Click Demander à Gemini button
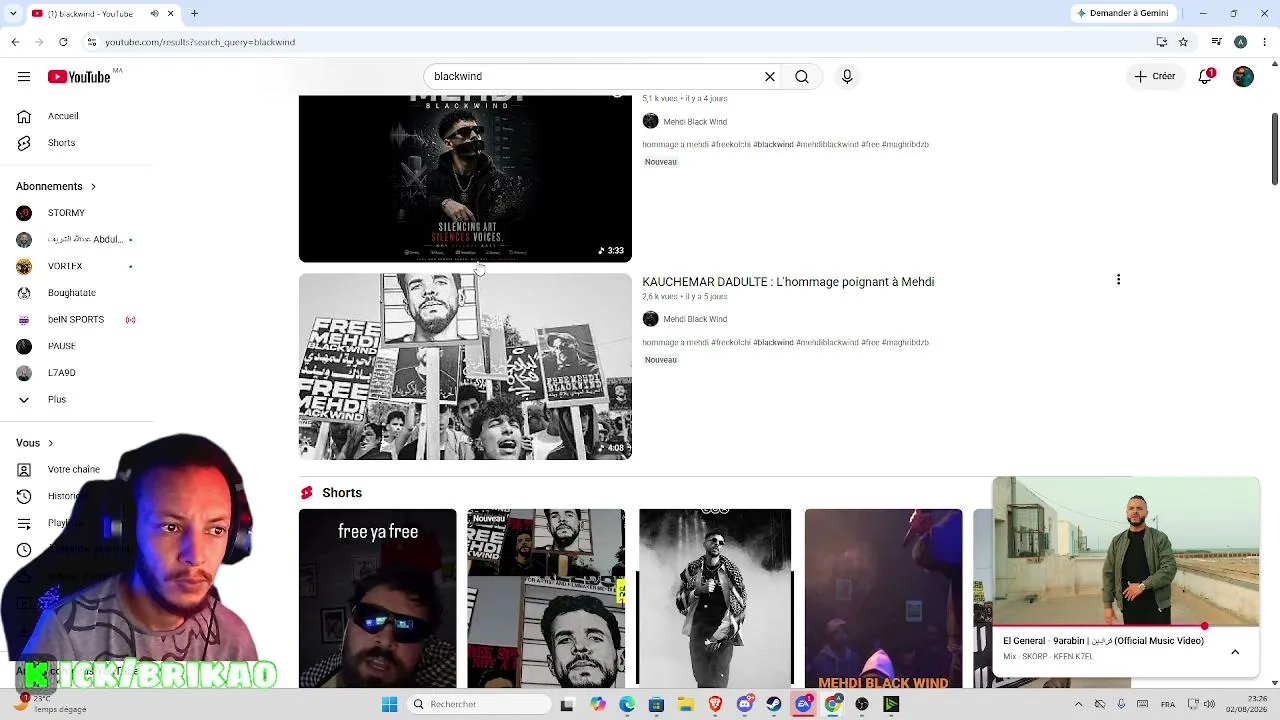Screen dimensions: 1280x720 (1122, 13)
